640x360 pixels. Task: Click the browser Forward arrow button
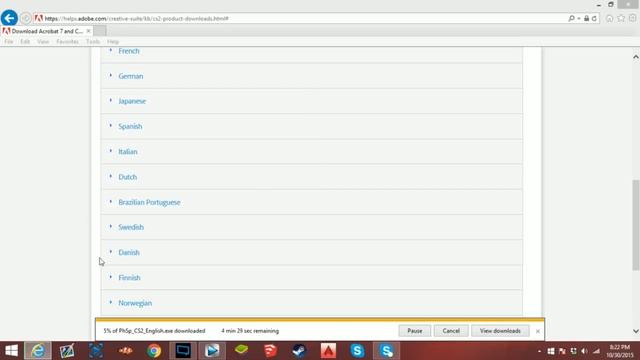click(26, 18)
